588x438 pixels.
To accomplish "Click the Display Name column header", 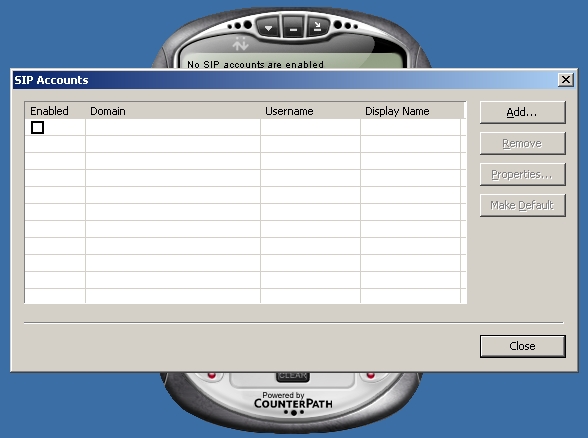I will click(412, 111).
